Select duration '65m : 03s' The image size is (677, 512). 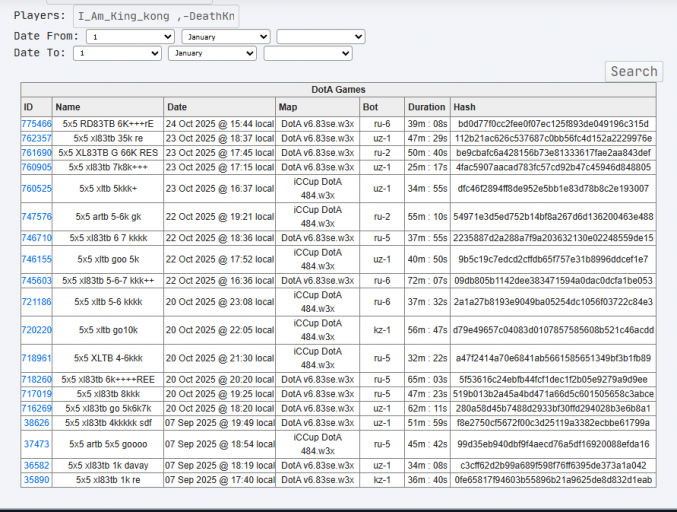(x=427, y=379)
